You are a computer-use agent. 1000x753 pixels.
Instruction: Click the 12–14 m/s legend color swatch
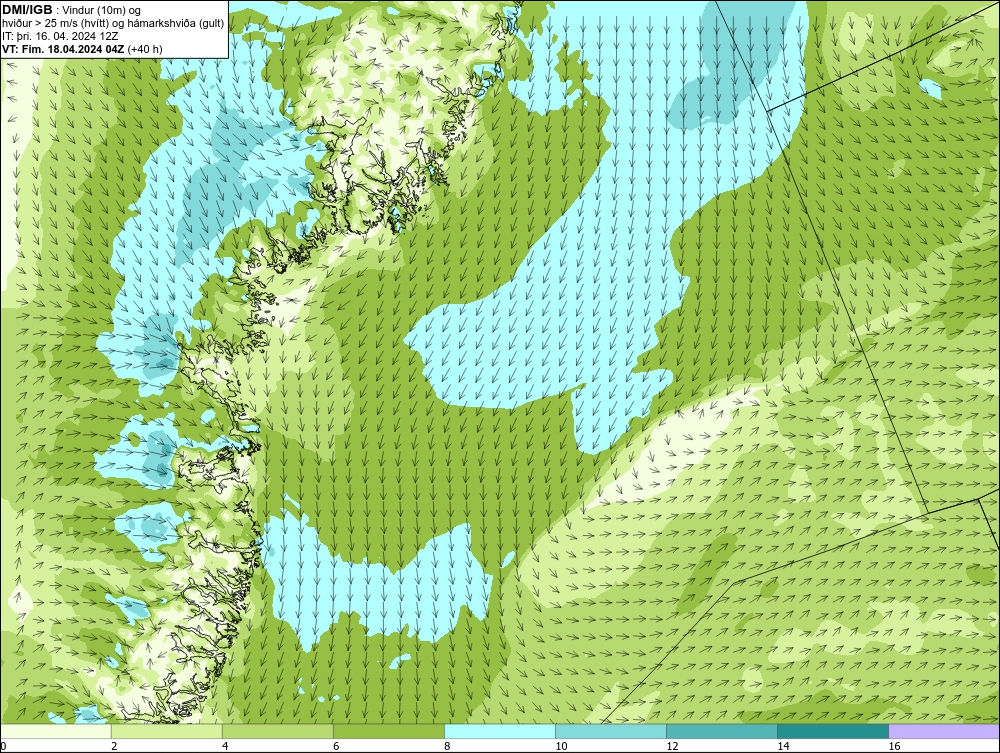tap(722, 731)
